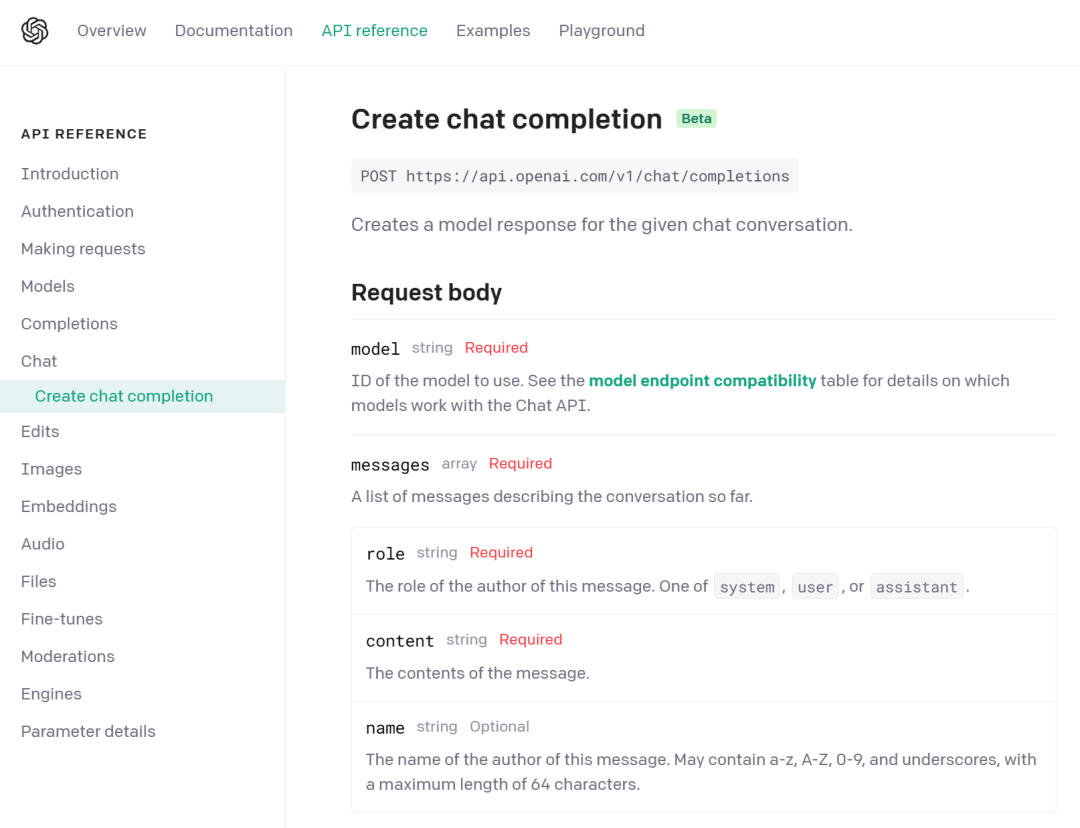
Task: Open the Overview tab
Action: pos(112,31)
